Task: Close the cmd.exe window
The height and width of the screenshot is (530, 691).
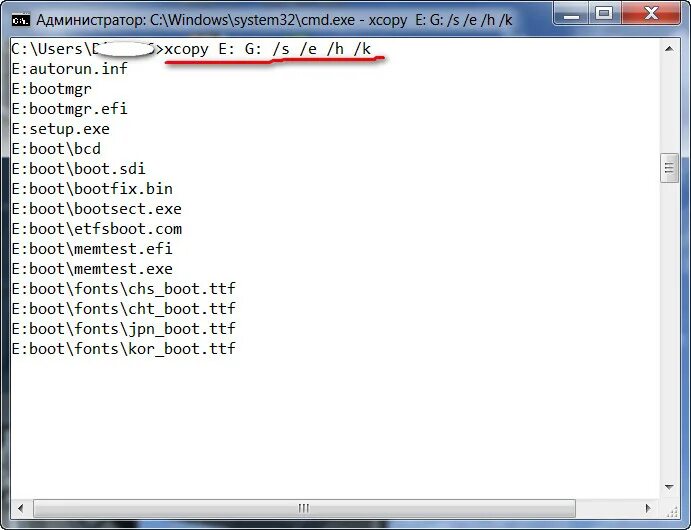Action: [651, 15]
